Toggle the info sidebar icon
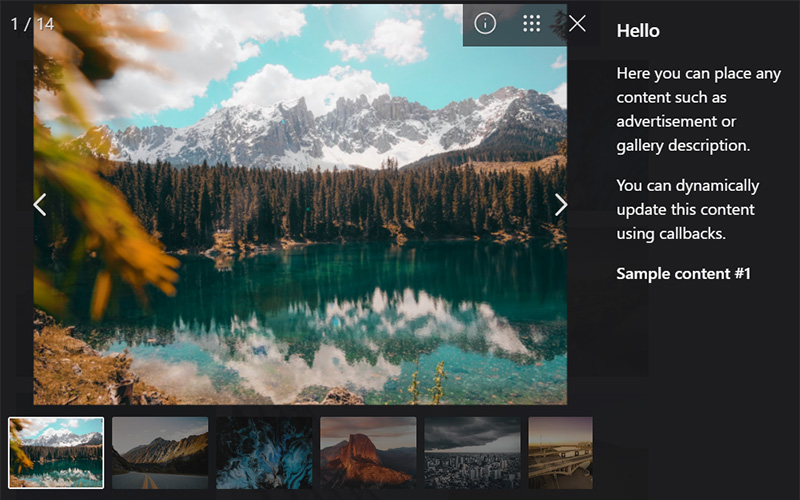 pos(485,24)
